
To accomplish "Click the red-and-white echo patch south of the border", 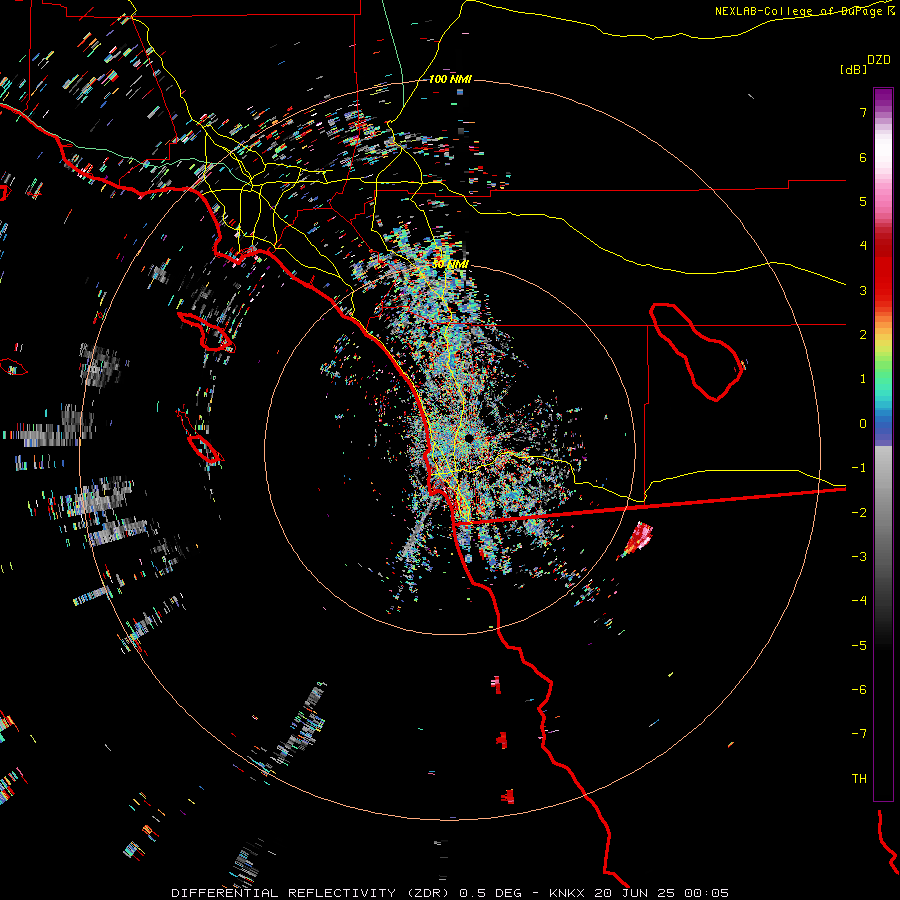I will coord(636,540).
